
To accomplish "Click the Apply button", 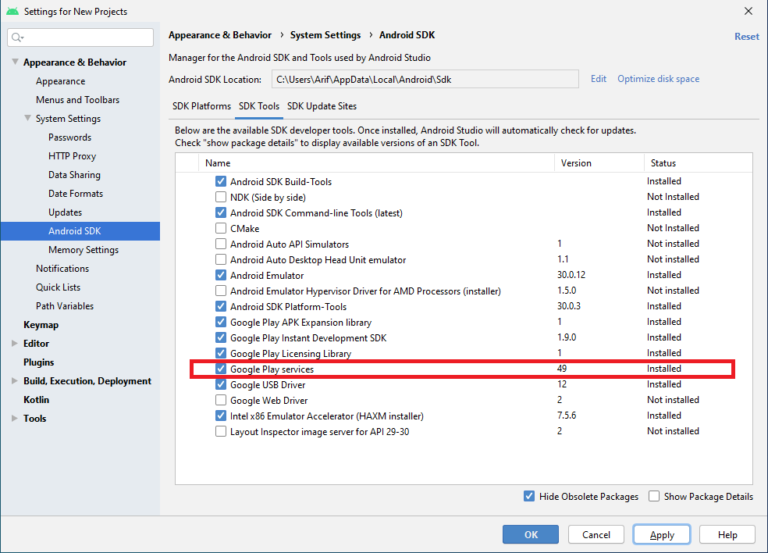I will (x=662, y=535).
